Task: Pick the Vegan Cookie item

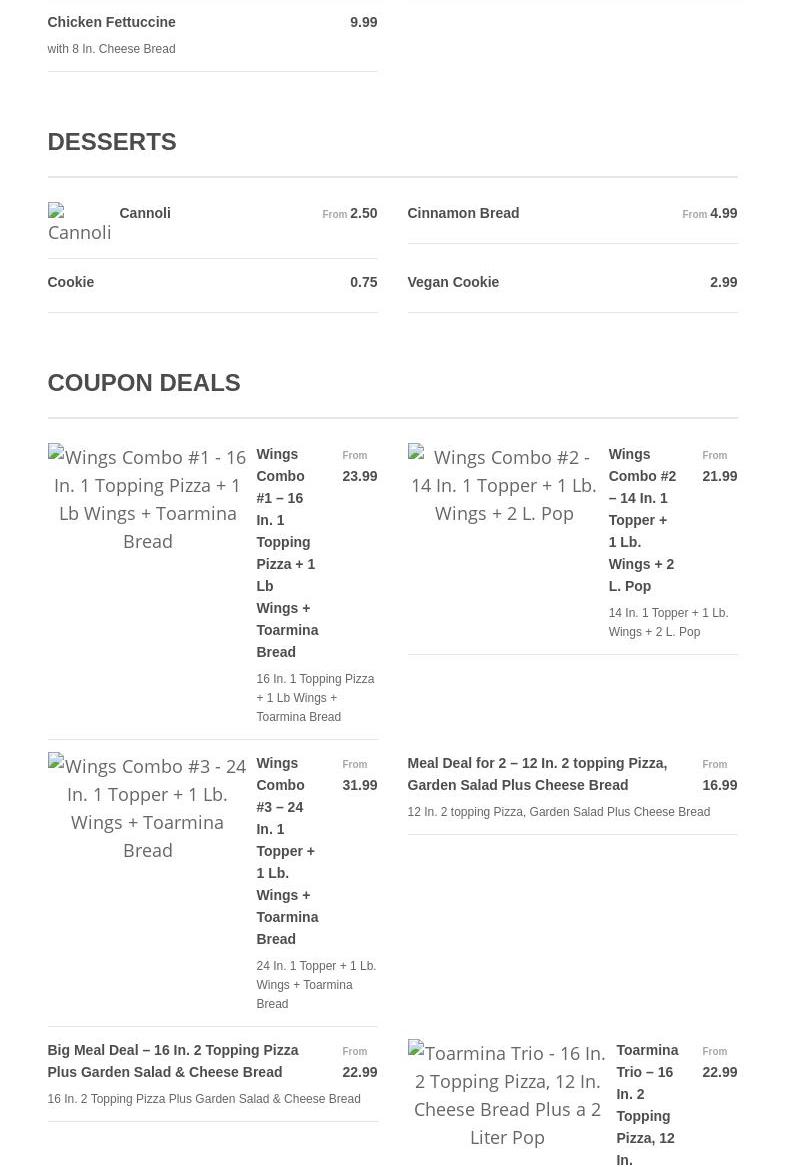Action: (453, 282)
